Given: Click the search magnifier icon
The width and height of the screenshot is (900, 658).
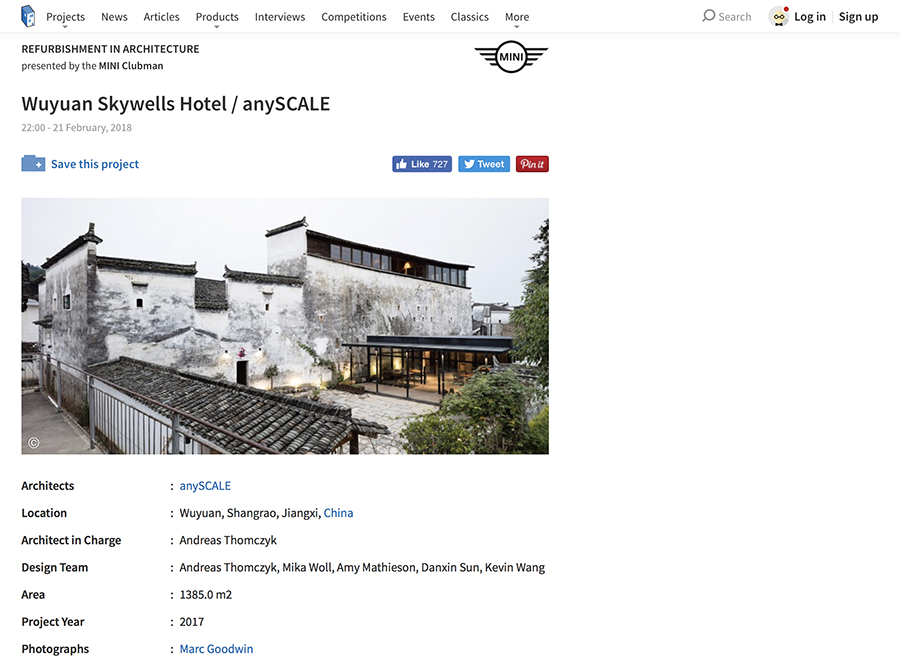Looking at the screenshot, I should (709, 16).
